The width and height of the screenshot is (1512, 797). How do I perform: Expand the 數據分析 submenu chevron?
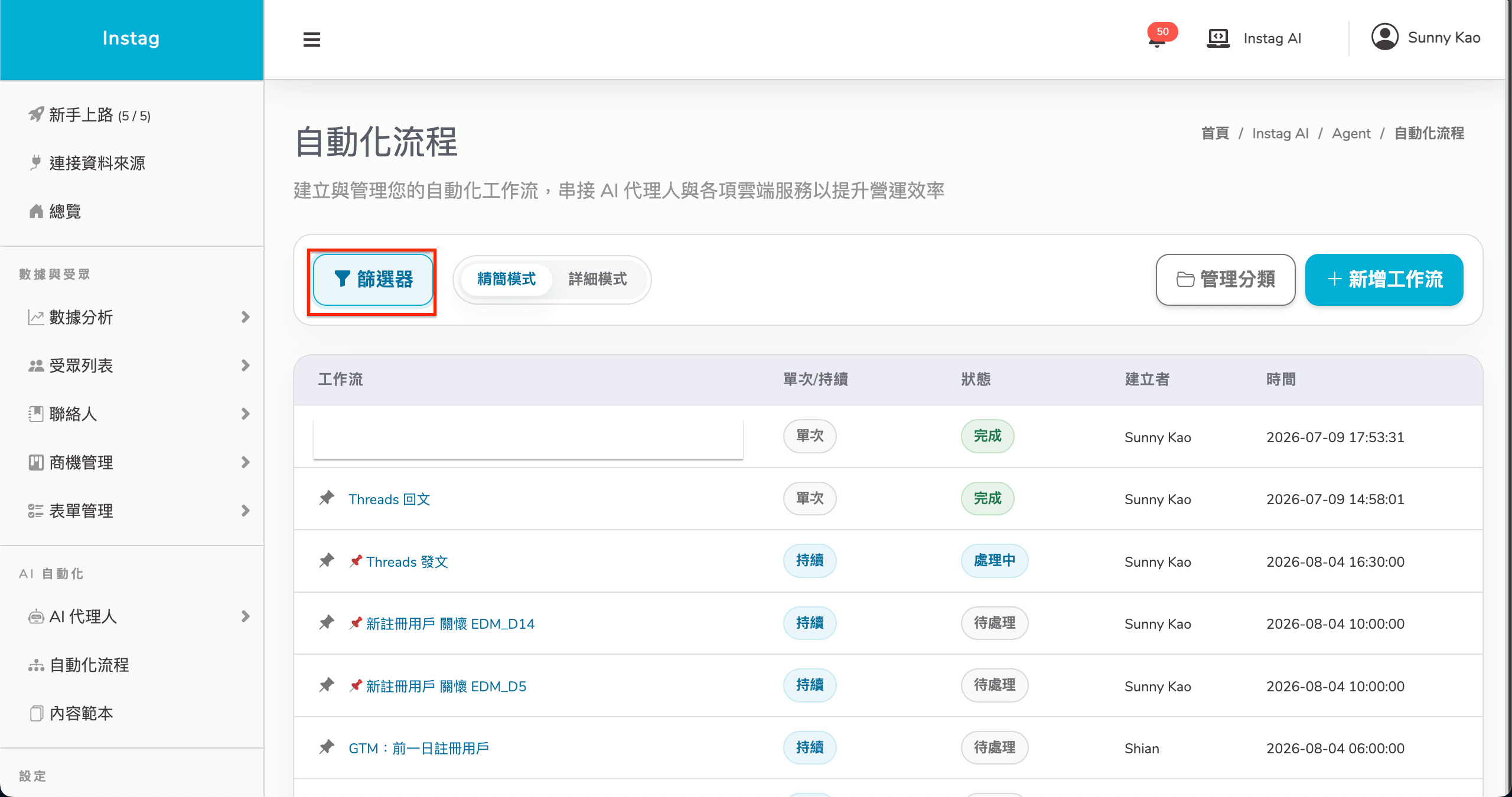(246, 318)
